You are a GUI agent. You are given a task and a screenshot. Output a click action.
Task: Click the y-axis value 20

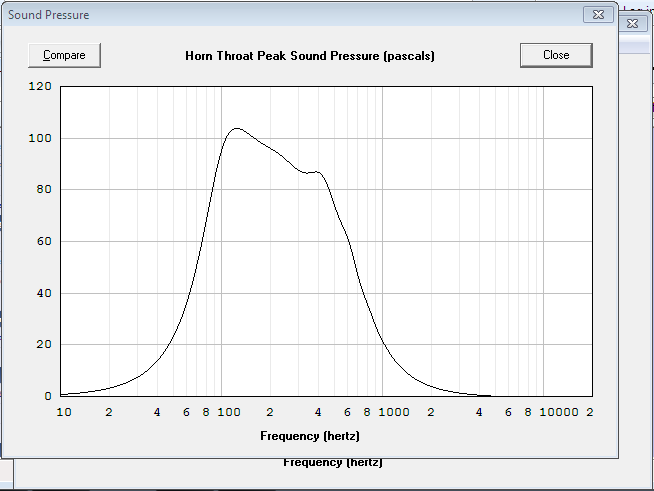tap(44, 345)
